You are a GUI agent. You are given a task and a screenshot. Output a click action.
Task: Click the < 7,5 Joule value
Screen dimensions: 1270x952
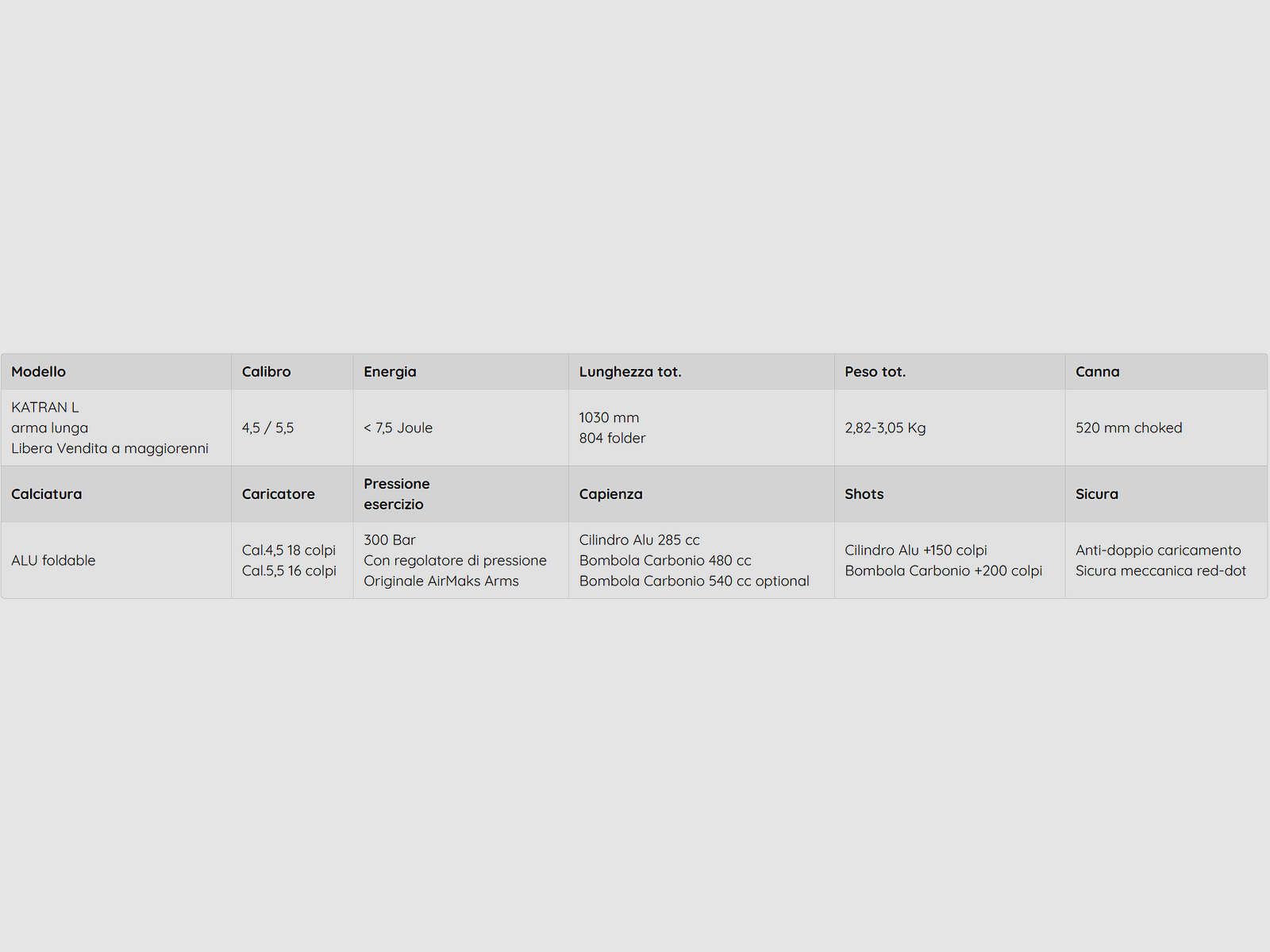[x=460, y=428]
